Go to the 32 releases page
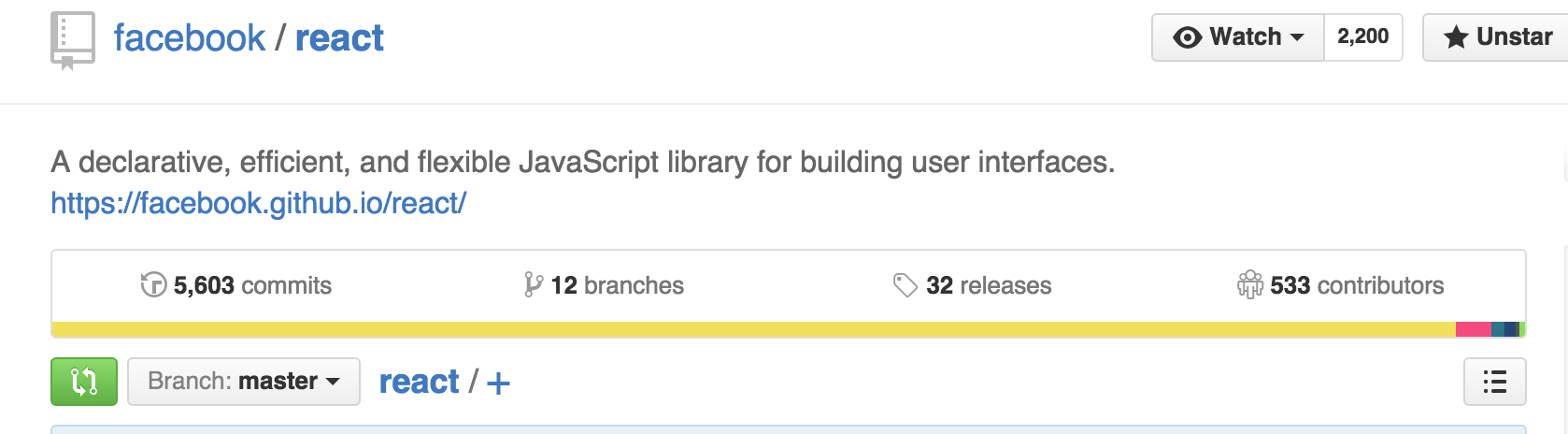 tap(989, 285)
